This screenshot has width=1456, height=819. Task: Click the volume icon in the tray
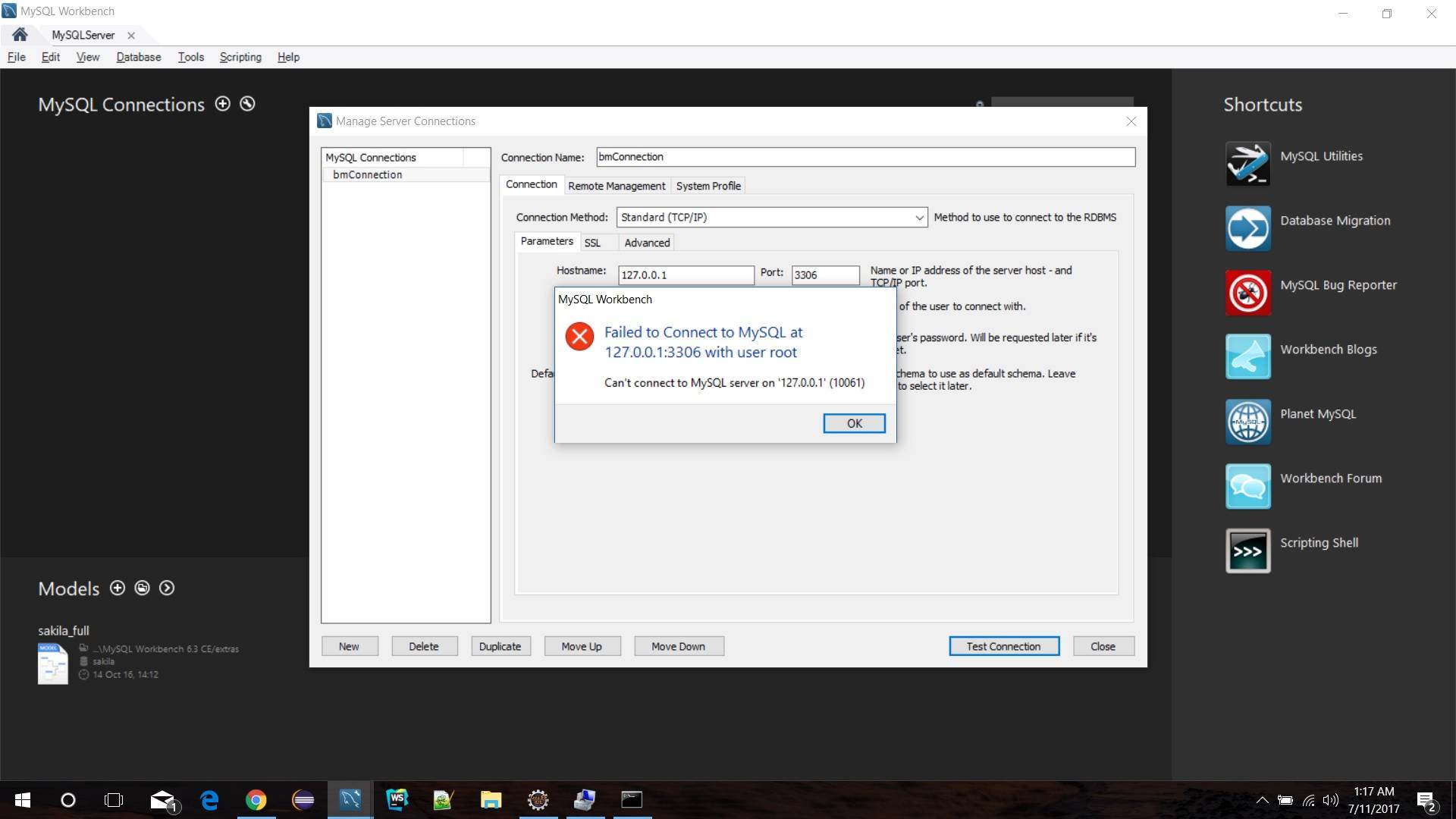point(1330,800)
